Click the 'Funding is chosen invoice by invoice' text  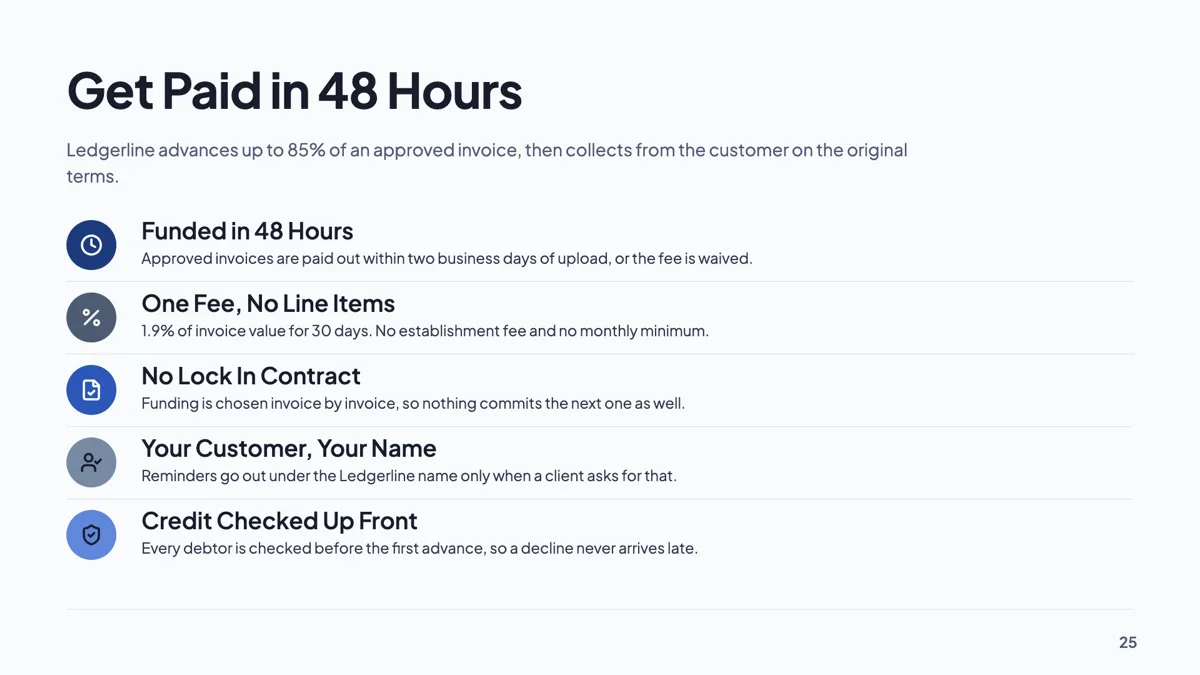click(x=413, y=404)
